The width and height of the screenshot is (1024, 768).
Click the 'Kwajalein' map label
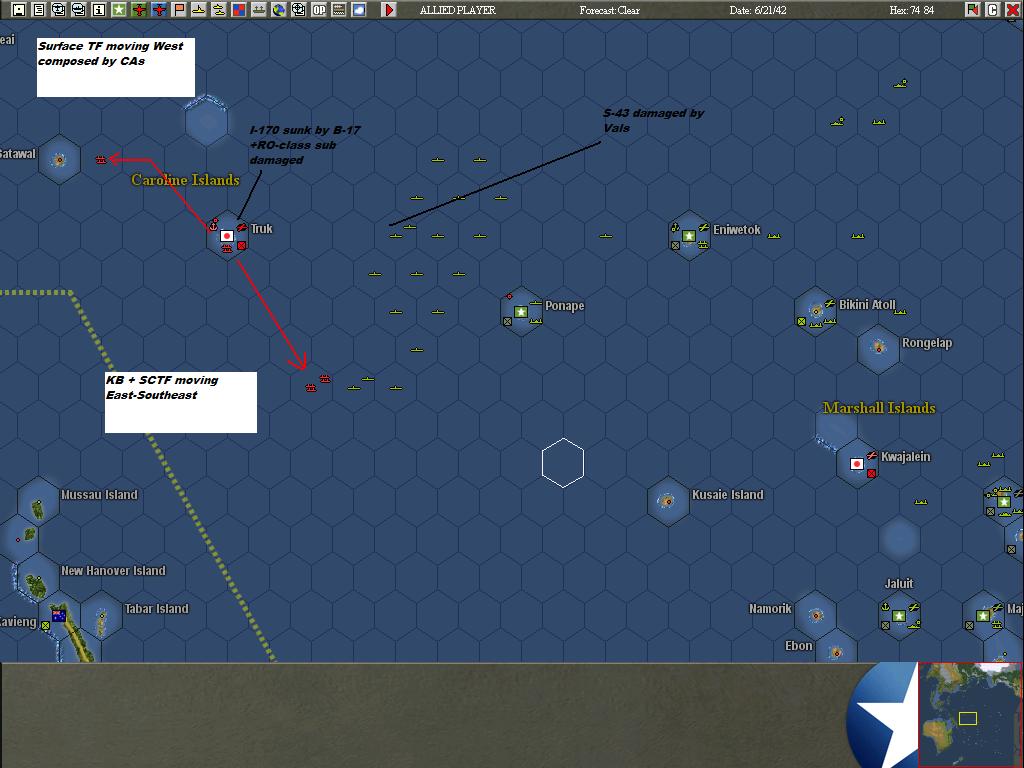click(x=905, y=456)
